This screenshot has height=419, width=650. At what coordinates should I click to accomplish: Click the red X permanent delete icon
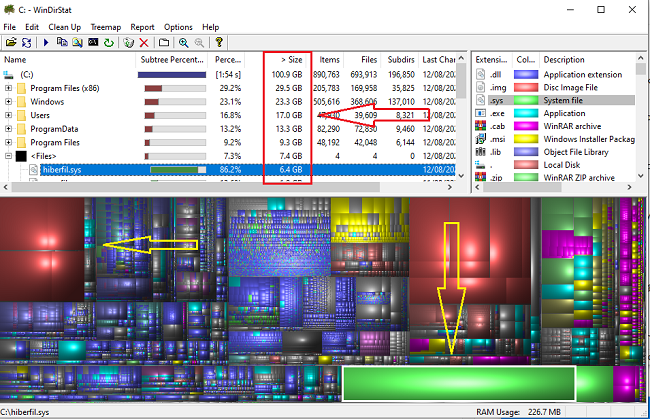pyautogui.click(x=144, y=42)
